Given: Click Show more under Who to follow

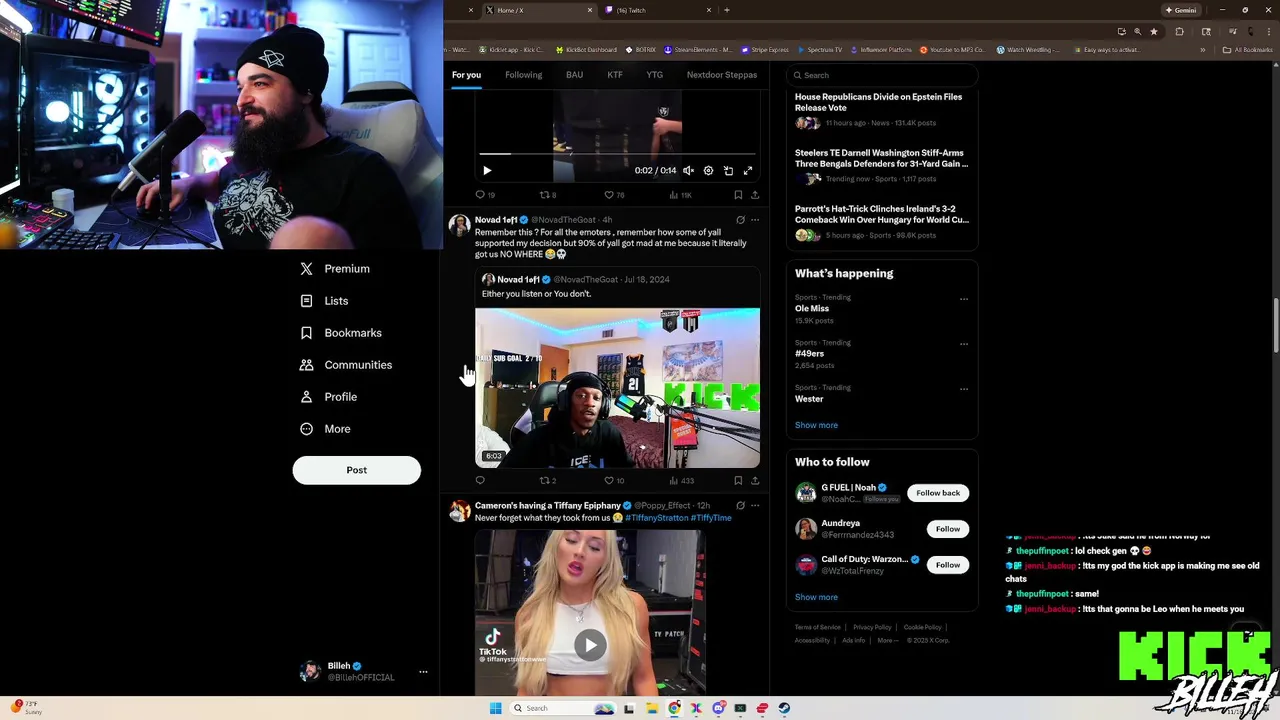Looking at the screenshot, I should (816, 597).
